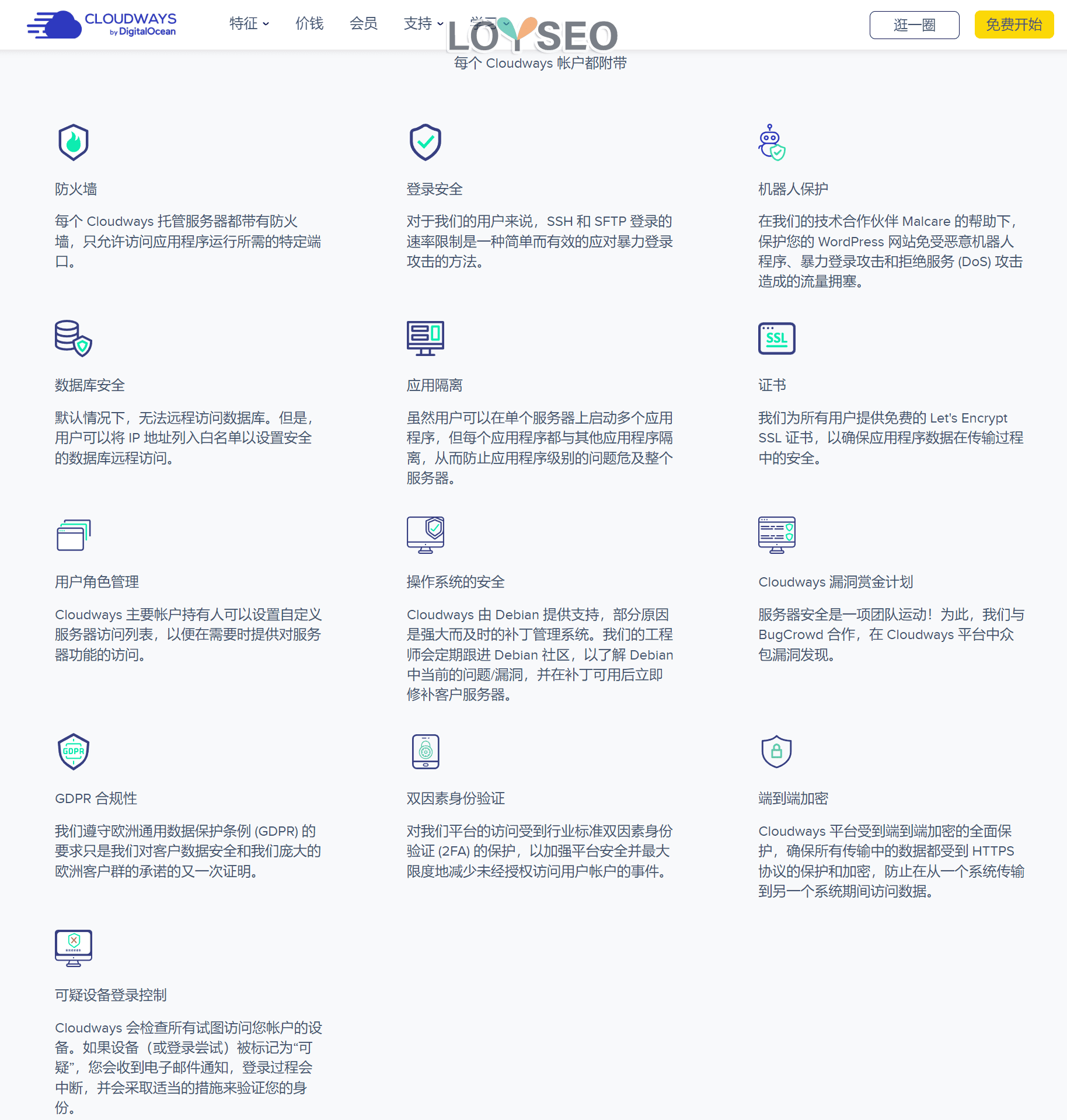Click the GDPR shield icon
Image resolution: width=1067 pixels, height=1120 pixels.
click(74, 751)
